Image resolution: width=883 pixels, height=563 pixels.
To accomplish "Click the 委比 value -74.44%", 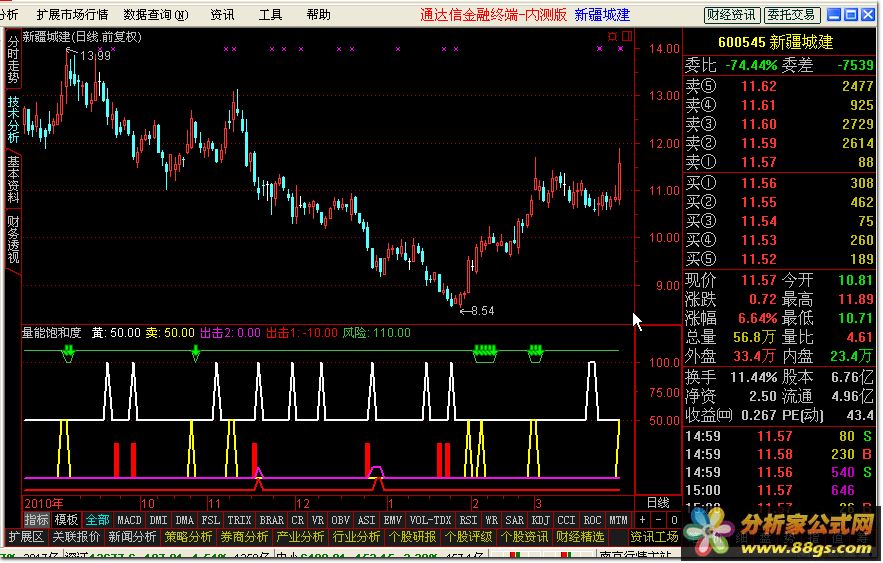I will point(751,65).
